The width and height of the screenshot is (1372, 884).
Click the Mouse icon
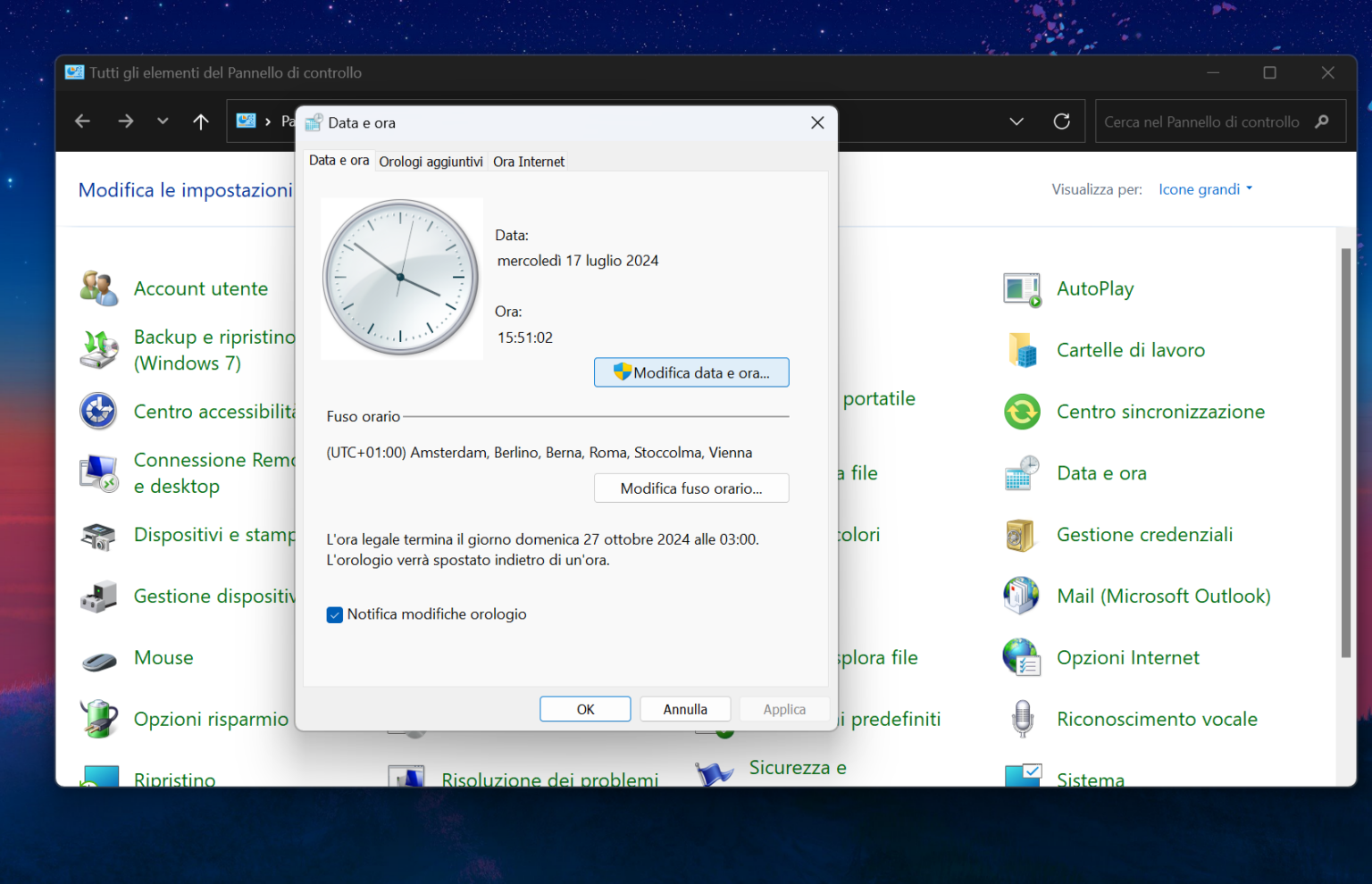click(98, 660)
